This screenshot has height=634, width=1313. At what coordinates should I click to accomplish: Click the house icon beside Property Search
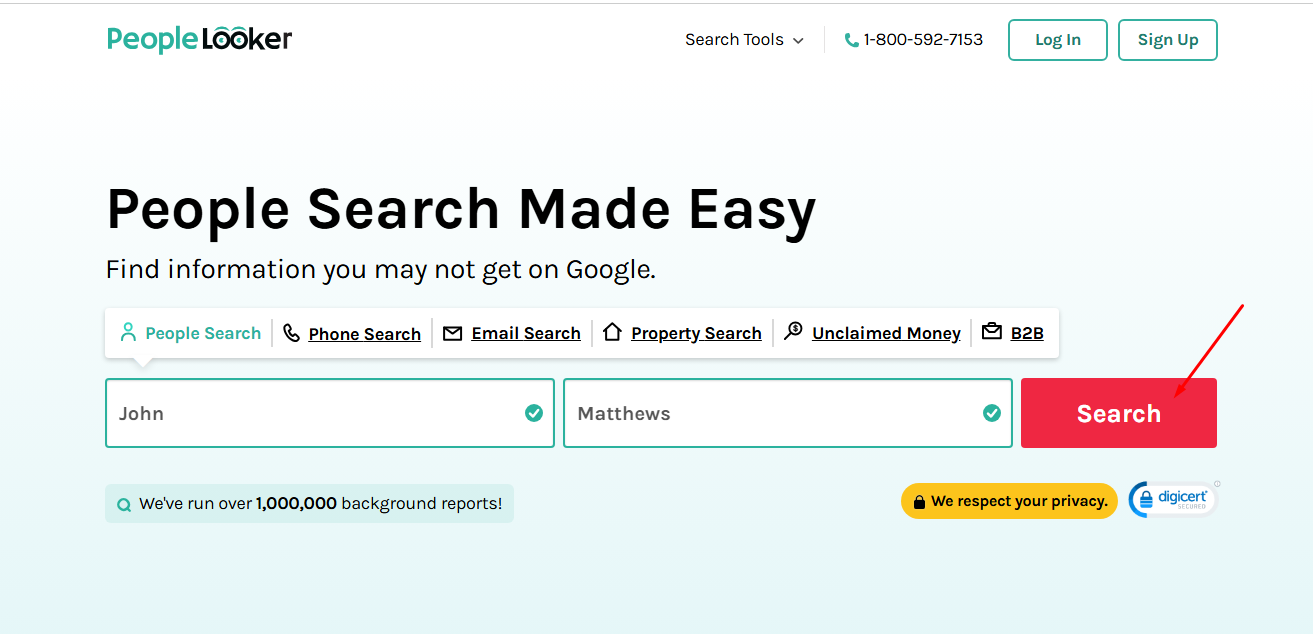tap(612, 332)
